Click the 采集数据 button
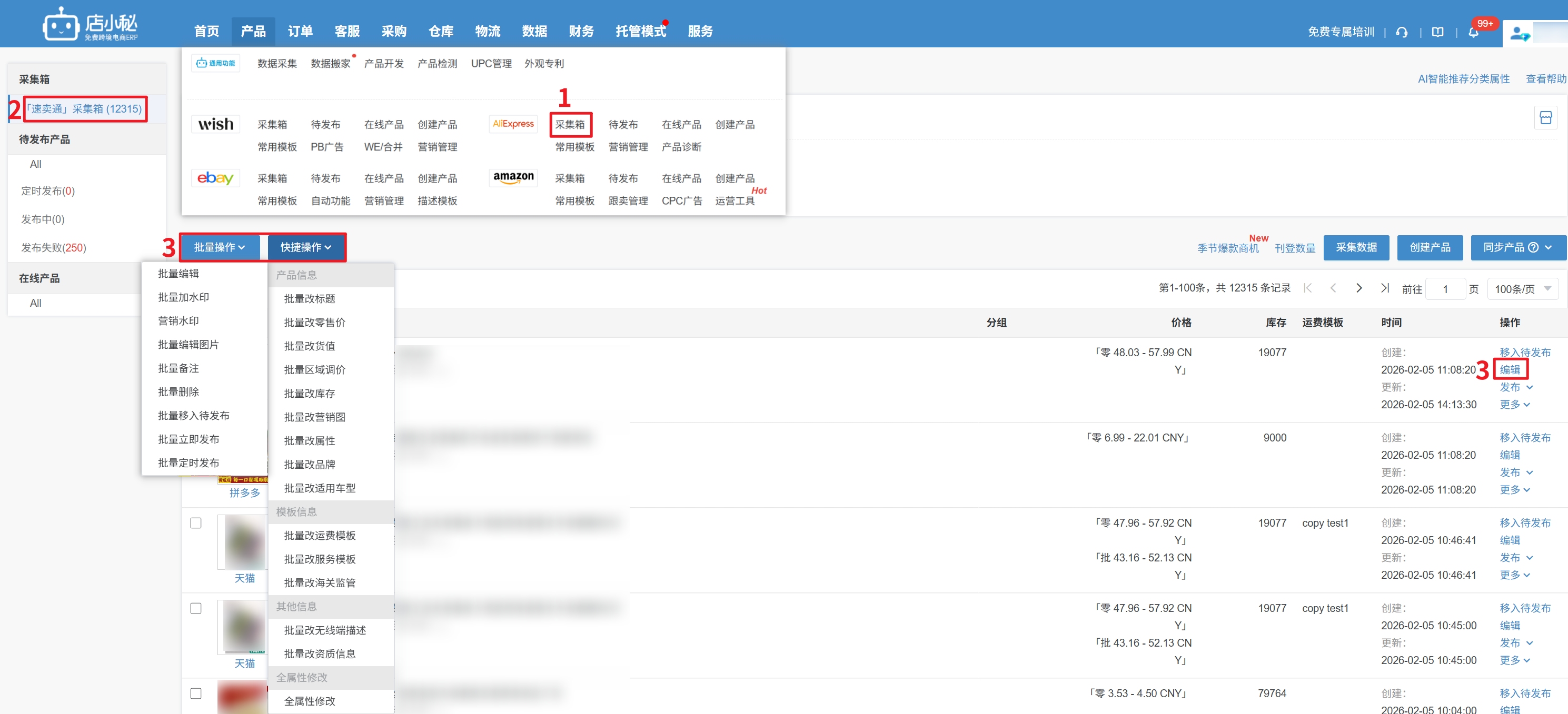1568x714 pixels. point(1356,247)
